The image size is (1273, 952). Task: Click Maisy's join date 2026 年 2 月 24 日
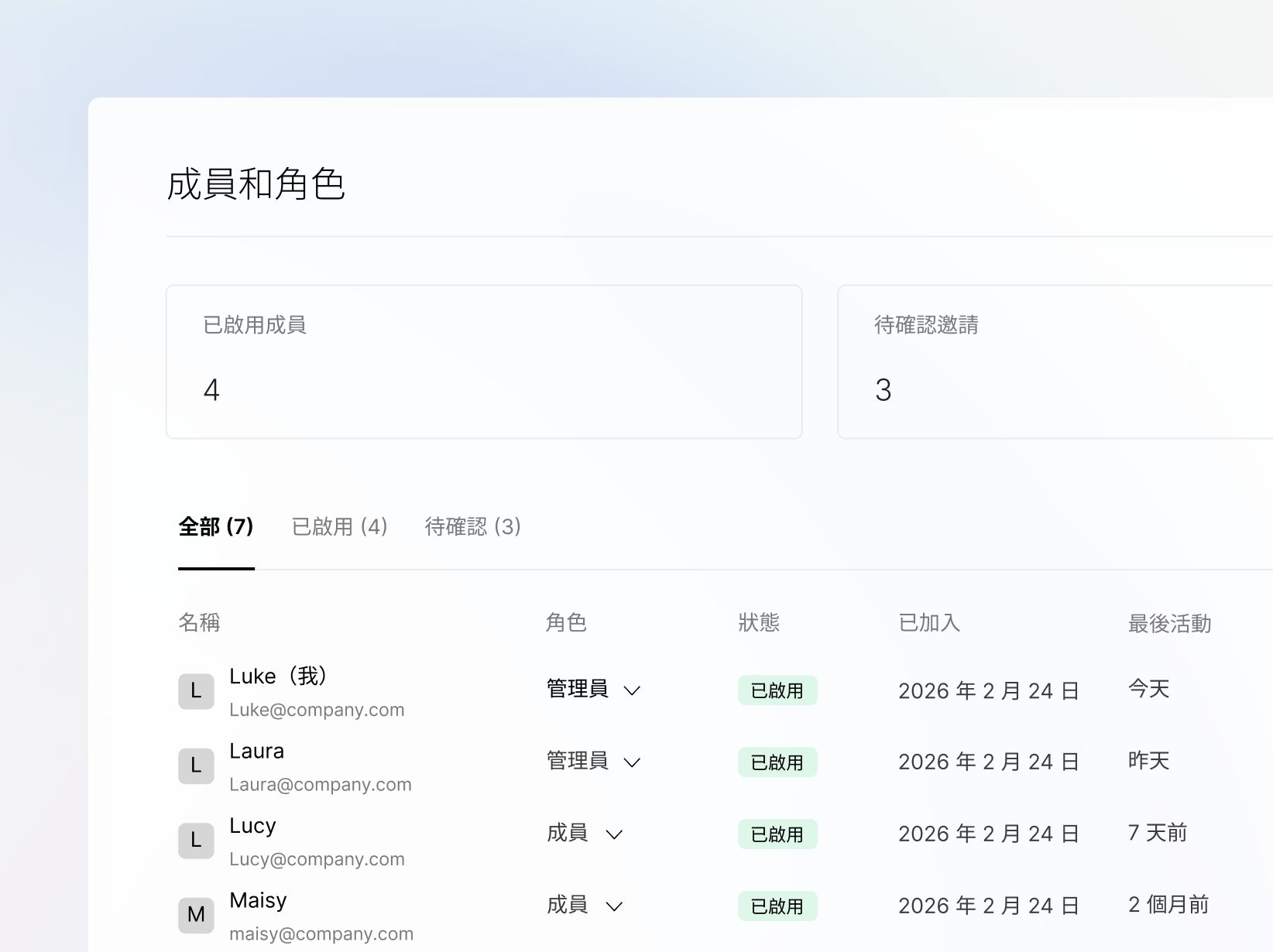pos(989,906)
